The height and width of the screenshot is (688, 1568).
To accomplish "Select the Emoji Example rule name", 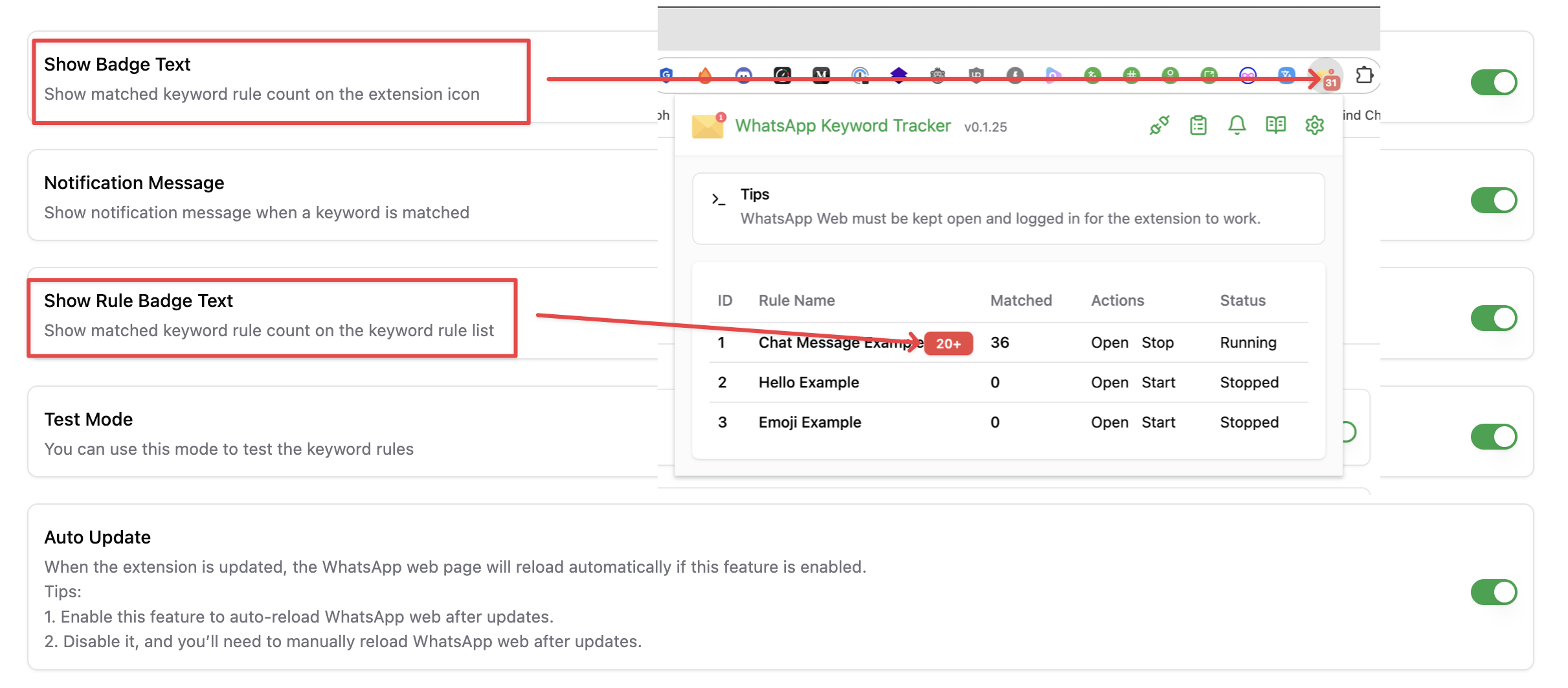I will click(810, 422).
